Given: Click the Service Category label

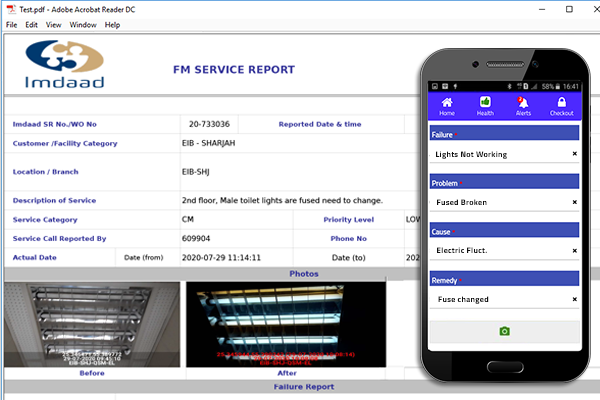Looking at the screenshot, I should coord(45,220).
